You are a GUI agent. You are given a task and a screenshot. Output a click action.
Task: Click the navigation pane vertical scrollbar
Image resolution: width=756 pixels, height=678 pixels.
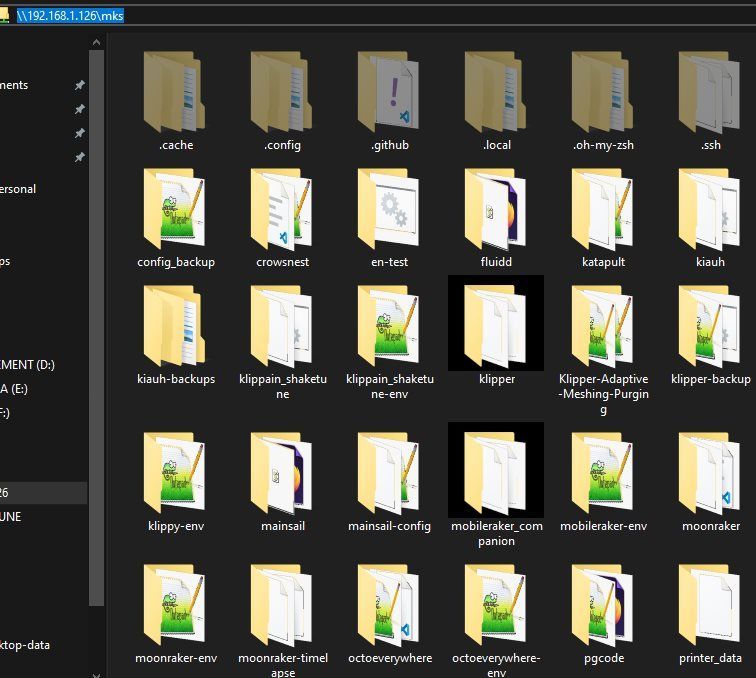pos(96,328)
